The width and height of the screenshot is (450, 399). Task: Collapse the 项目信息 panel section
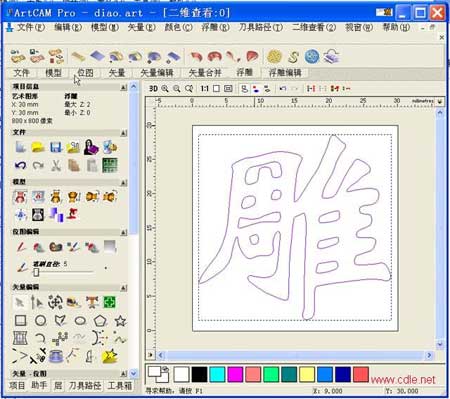coord(124,87)
